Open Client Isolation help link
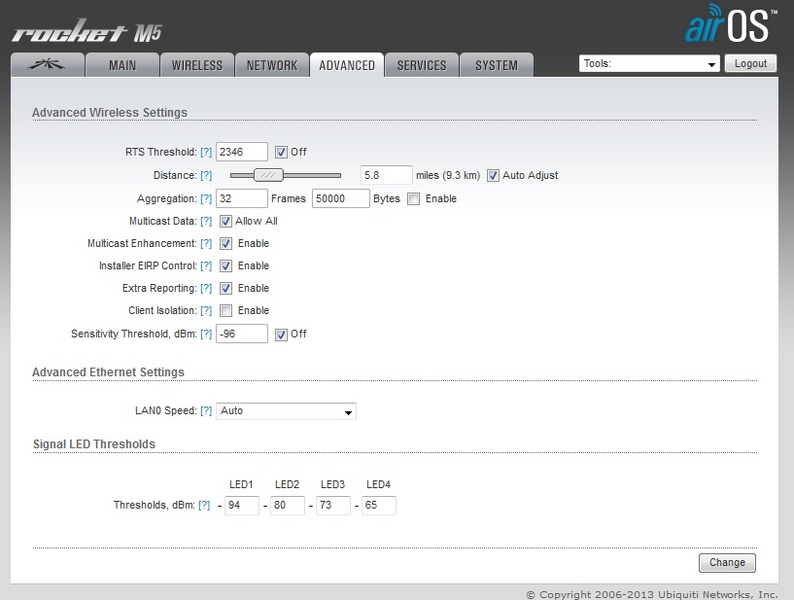This screenshot has height=600, width=794. (x=206, y=310)
